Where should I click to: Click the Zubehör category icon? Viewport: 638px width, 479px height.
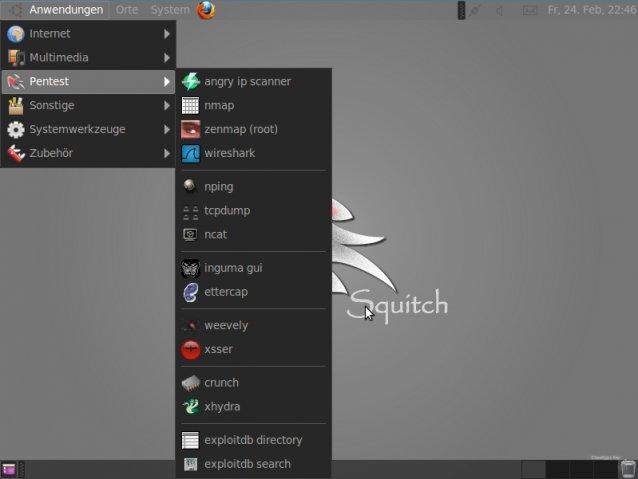[16, 154]
